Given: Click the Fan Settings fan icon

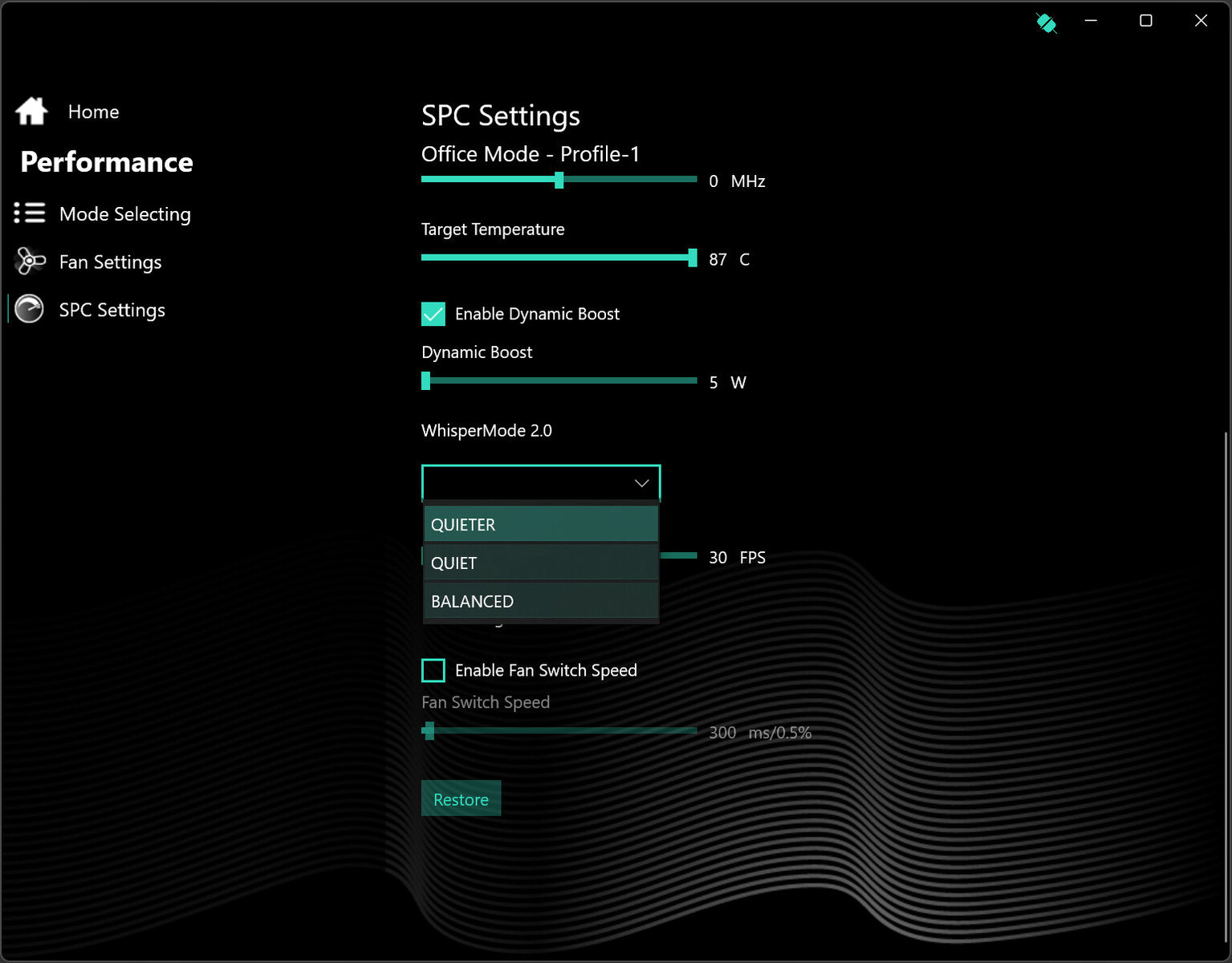Looking at the screenshot, I should tap(30, 261).
